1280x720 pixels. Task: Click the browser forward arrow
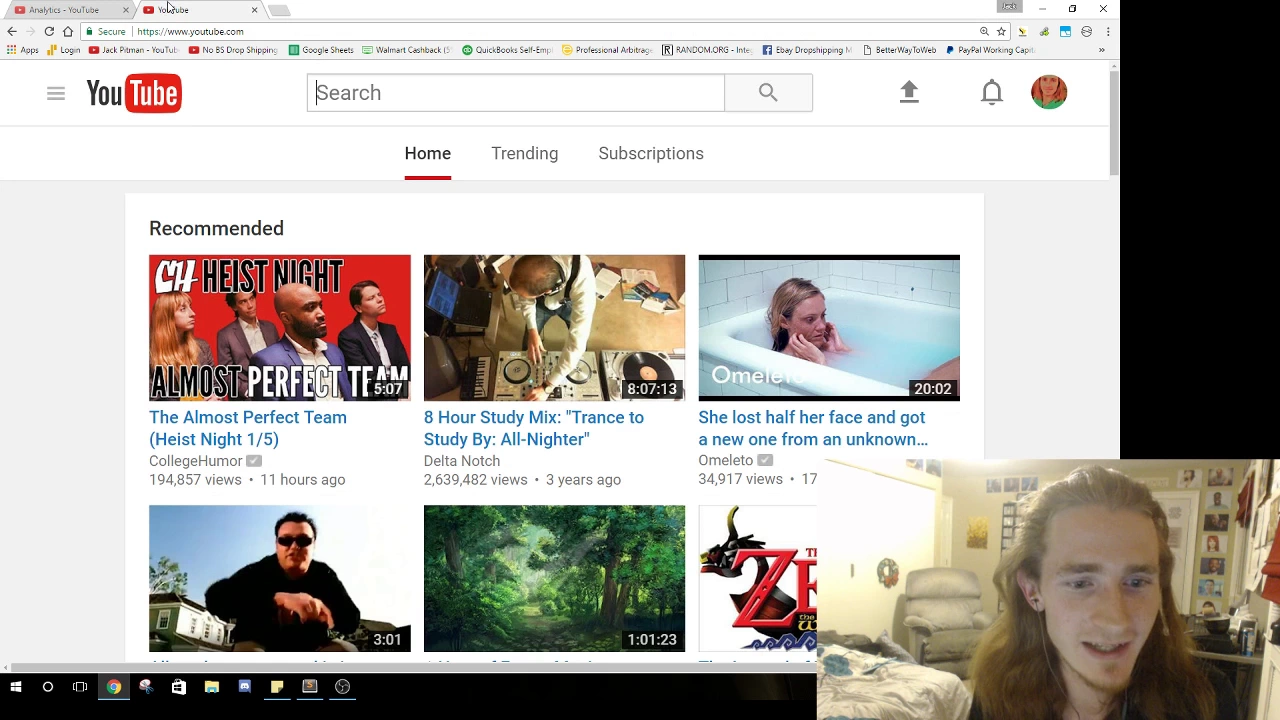[30, 31]
